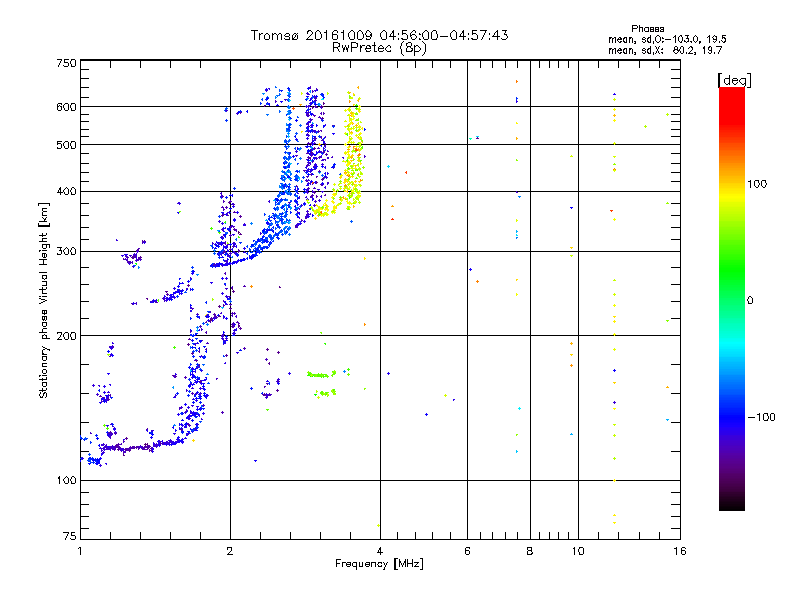Screen dimensions: 800x600
Task: Click the yellow X-mode trace near 3.5 MHz, 450 km
Action: click(x=352, y=153)
